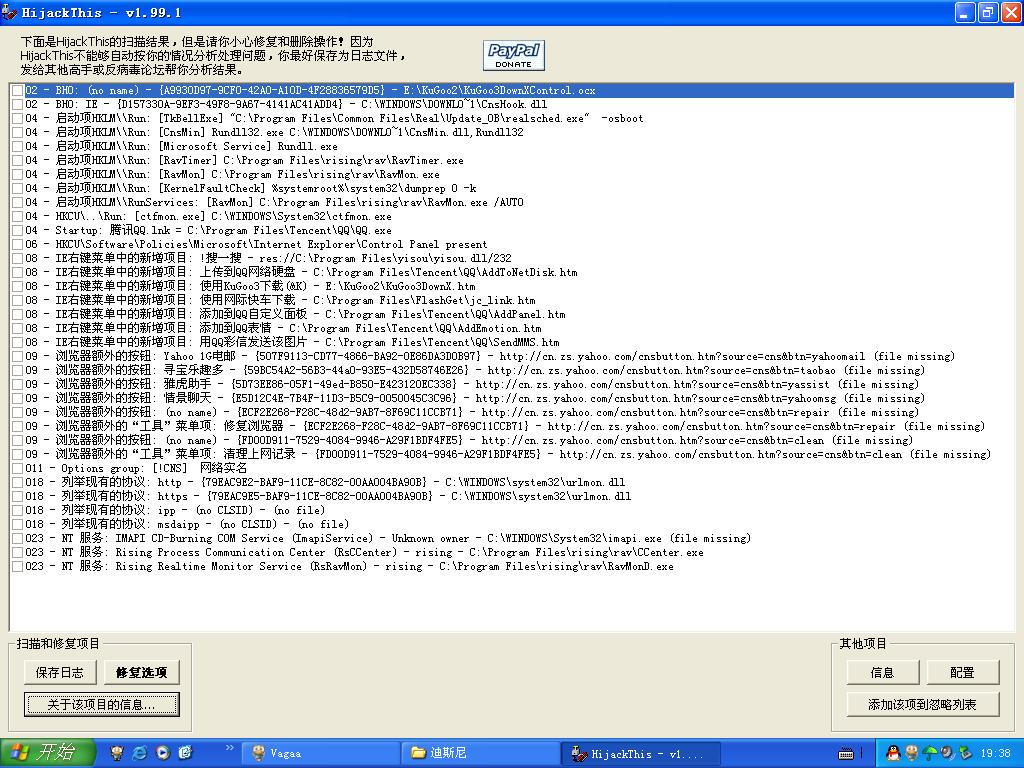The image size is (1024, 768).
Task: Open the 配置 (Config) button
Action: pos(962,672)
